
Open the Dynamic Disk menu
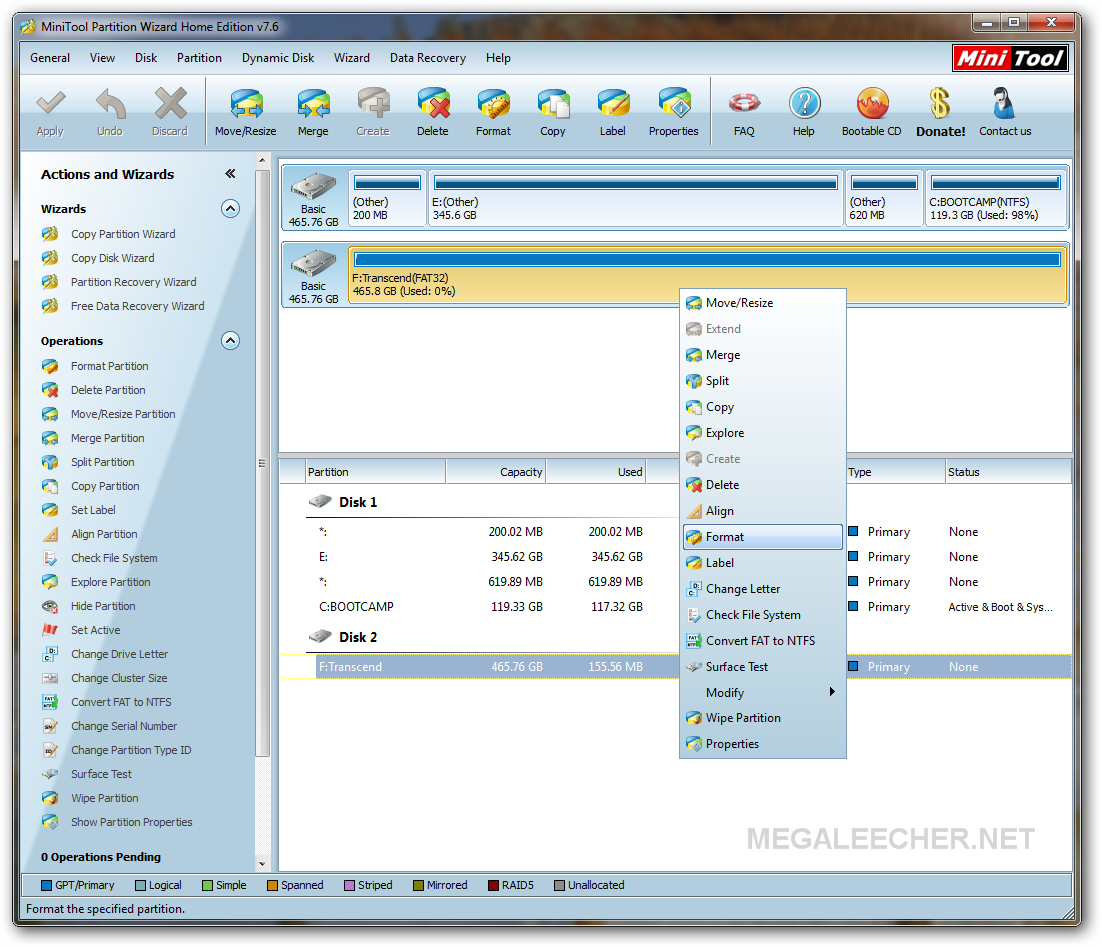pos(278,58)
